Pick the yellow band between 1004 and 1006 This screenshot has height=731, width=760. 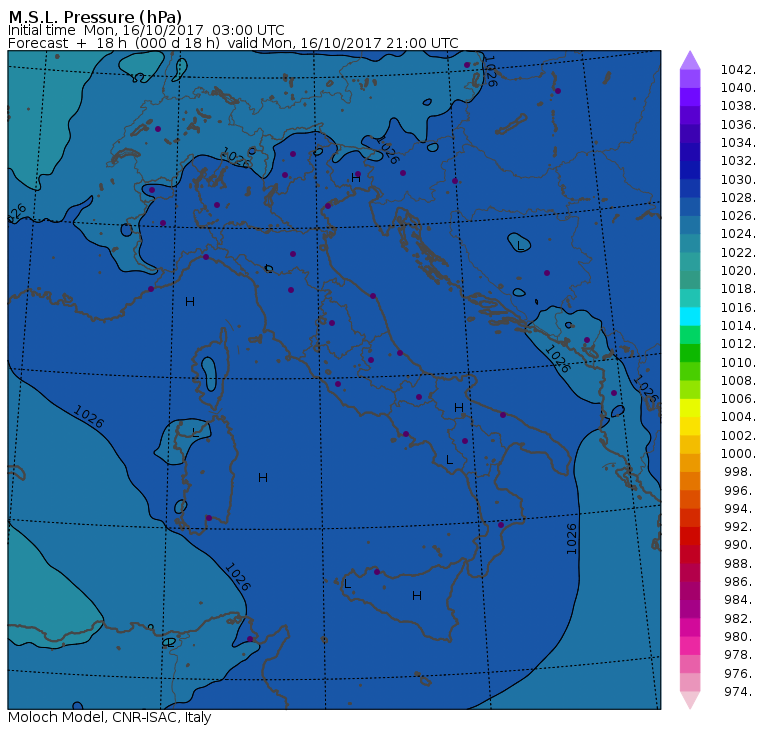pos(690,408)
